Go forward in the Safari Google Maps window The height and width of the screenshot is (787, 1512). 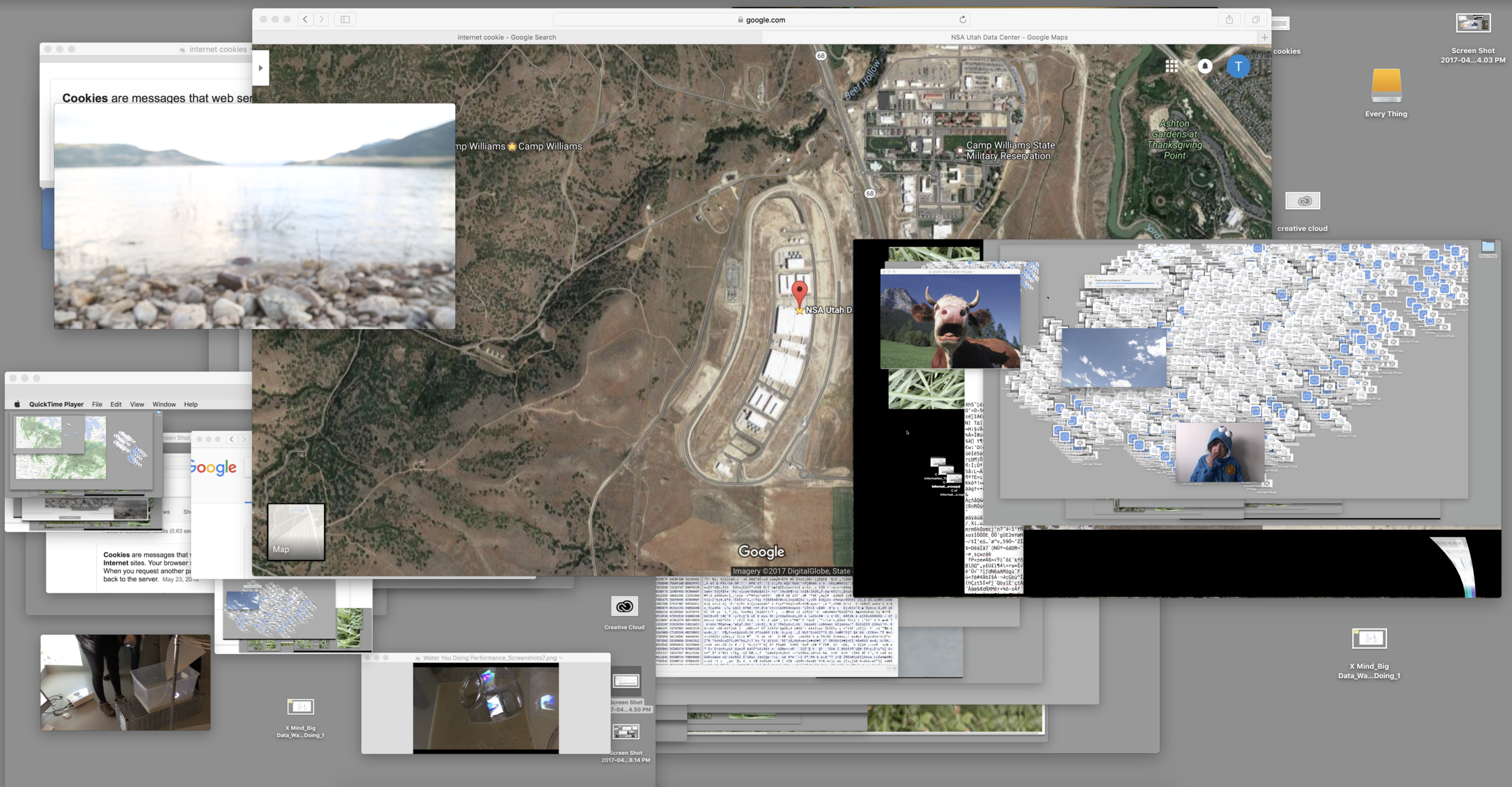tap(322, 19)
